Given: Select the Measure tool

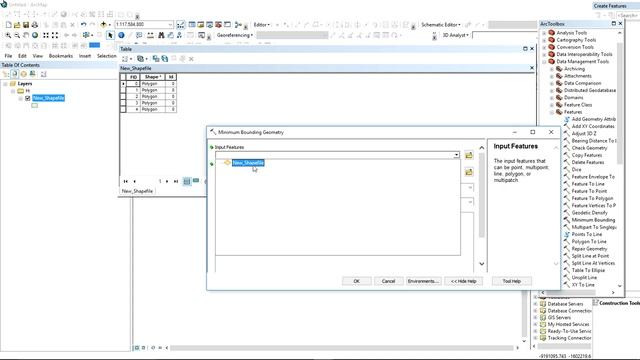Looking at the screenshot, I should (x=151, y=36).
